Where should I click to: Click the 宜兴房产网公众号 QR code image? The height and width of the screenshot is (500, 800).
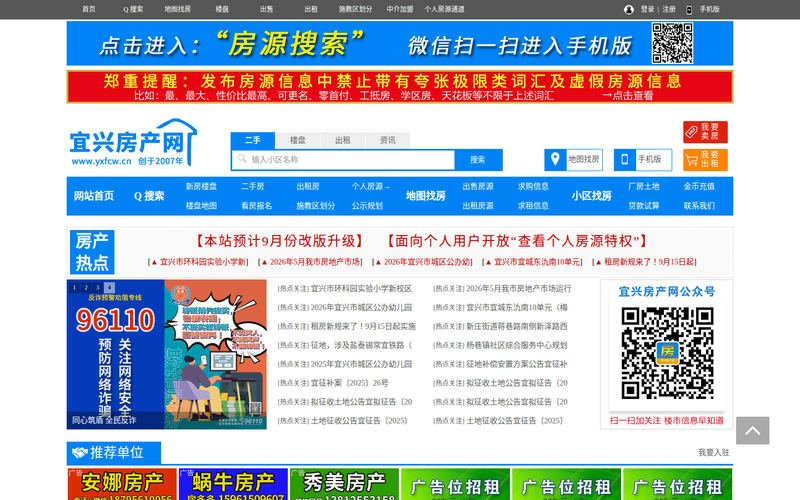coord(667,353)
